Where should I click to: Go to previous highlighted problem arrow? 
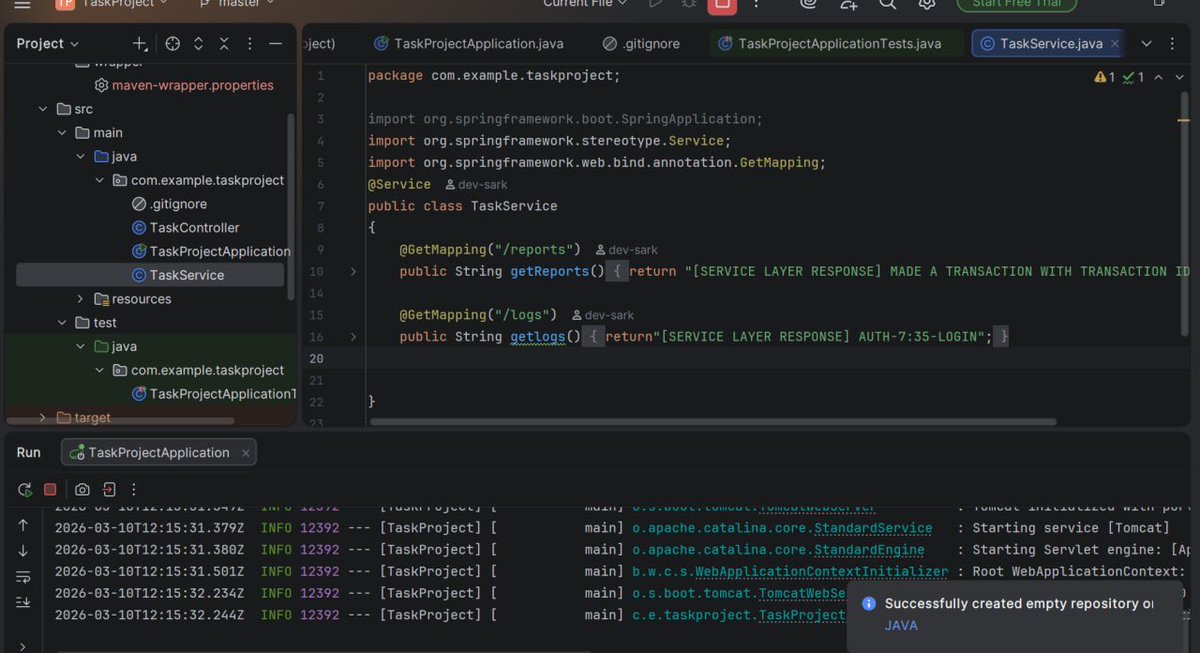pyautogui.click(x=1158, y=77)
